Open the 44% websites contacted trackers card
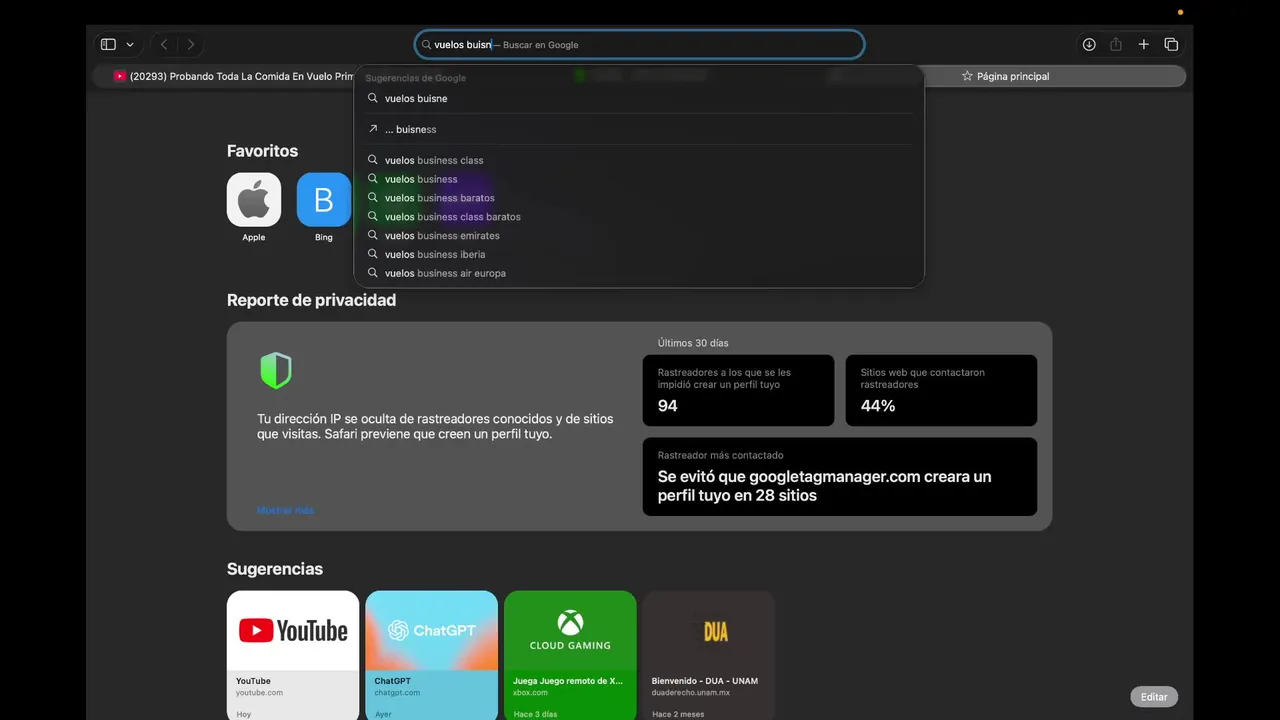The width and height of the screenshot is (1280, 720). (x=941, y=390)
